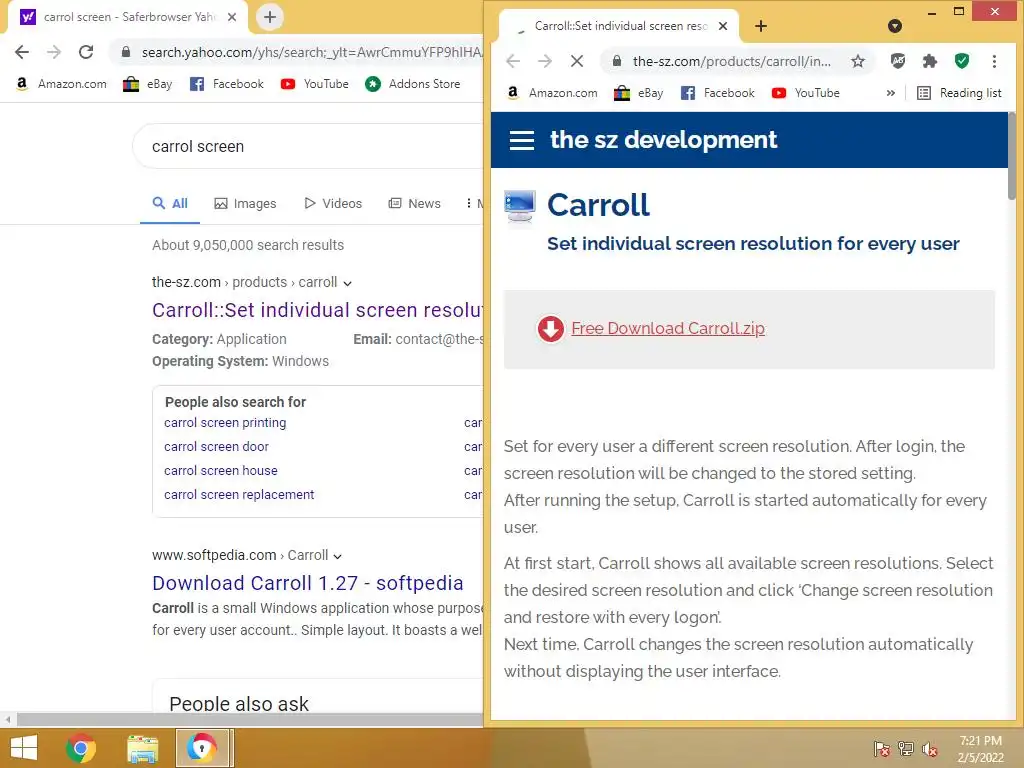Go back in the Yahoo search window
This screenshot has width=1024, height=768.
click(22, 52)
